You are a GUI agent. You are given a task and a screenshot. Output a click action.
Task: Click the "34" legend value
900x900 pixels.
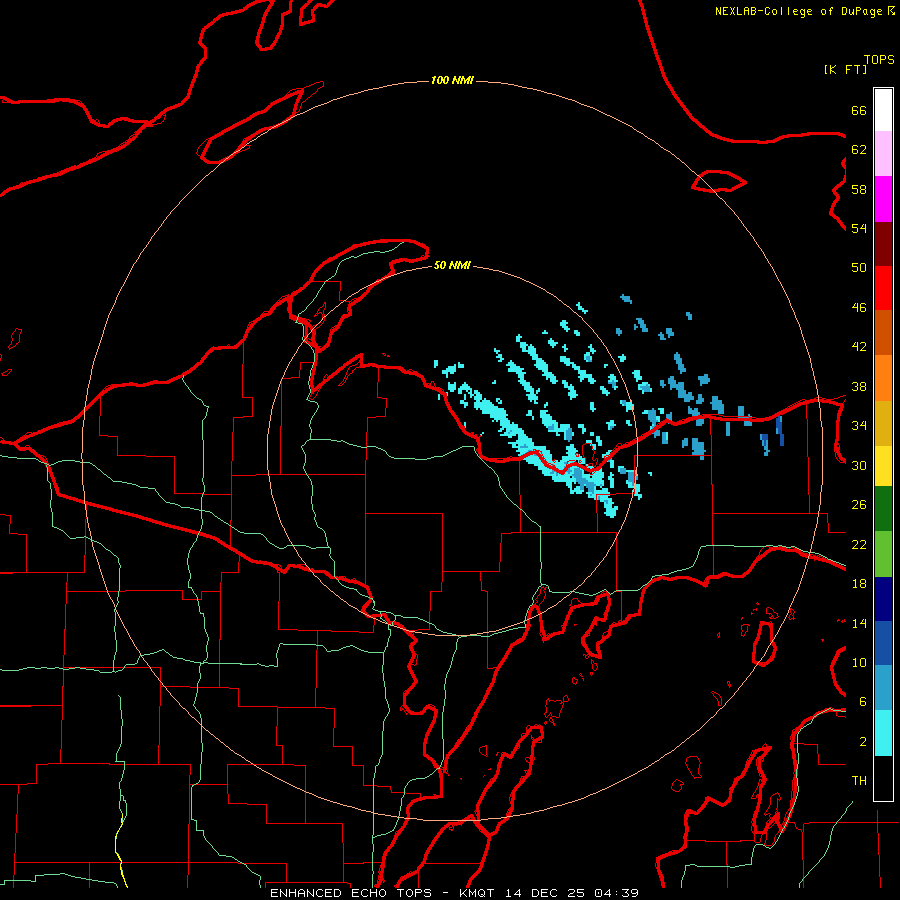pyautogui.click(x=859, y=426)
